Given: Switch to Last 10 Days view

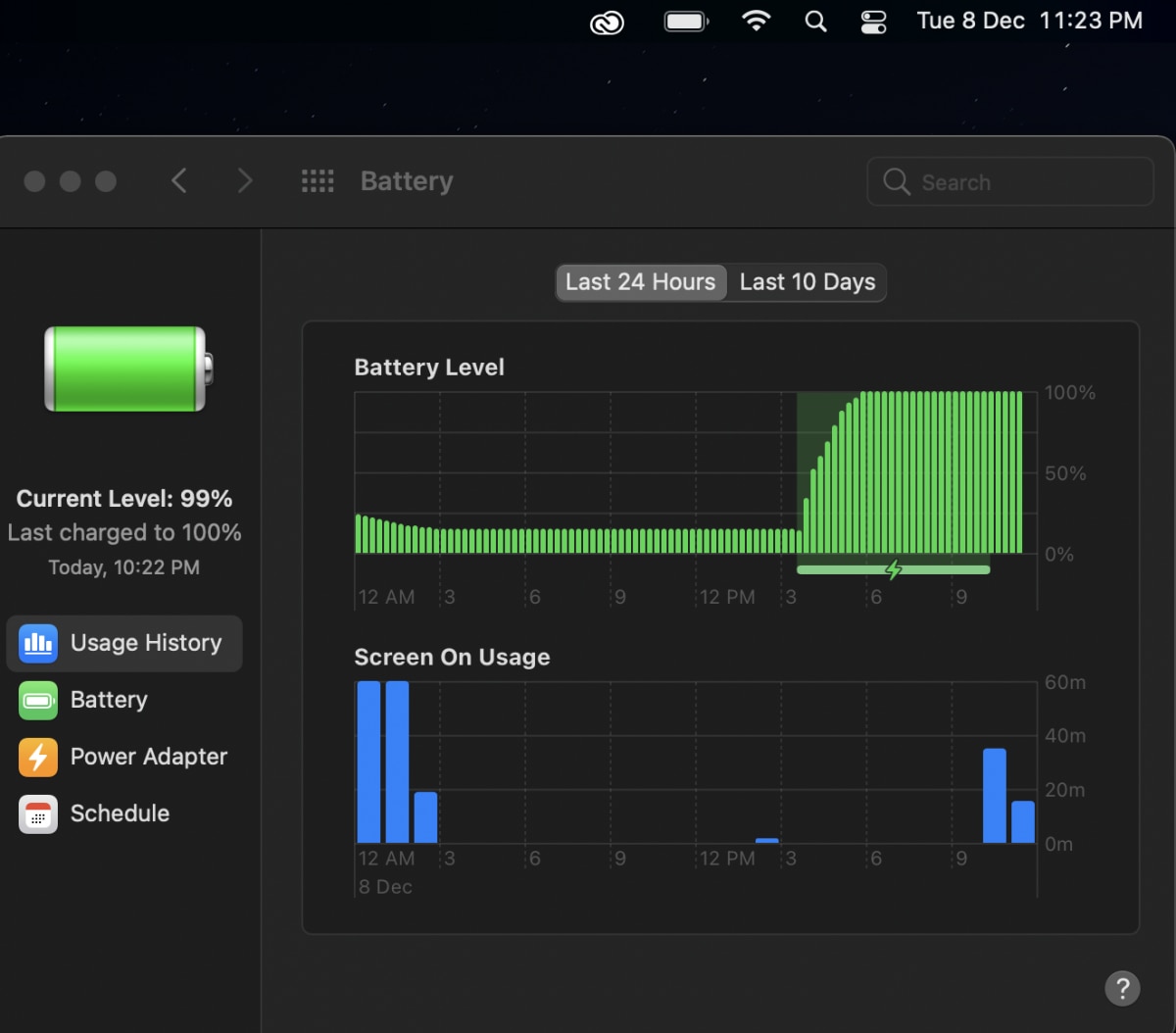Looking at the screenshot, I should [808, 282].
